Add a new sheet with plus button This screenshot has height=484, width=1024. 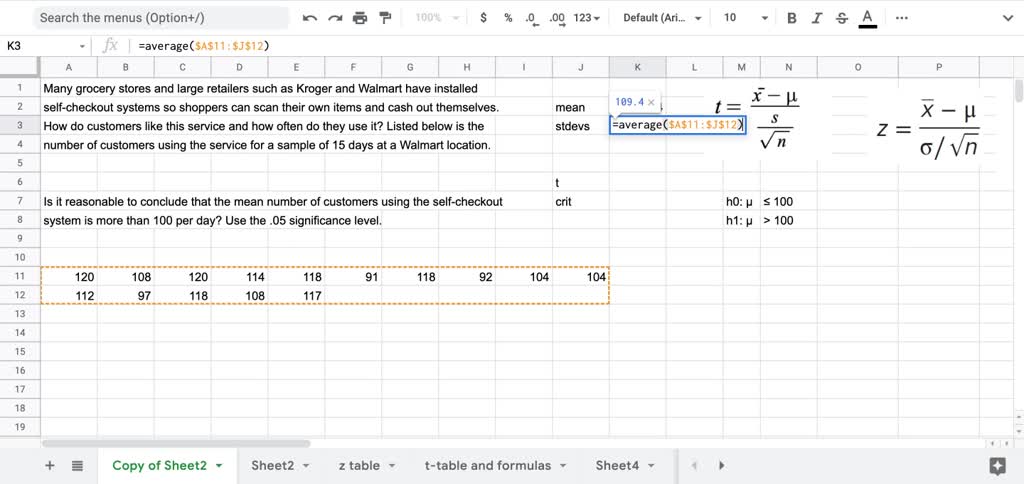[x=50, y=465]
